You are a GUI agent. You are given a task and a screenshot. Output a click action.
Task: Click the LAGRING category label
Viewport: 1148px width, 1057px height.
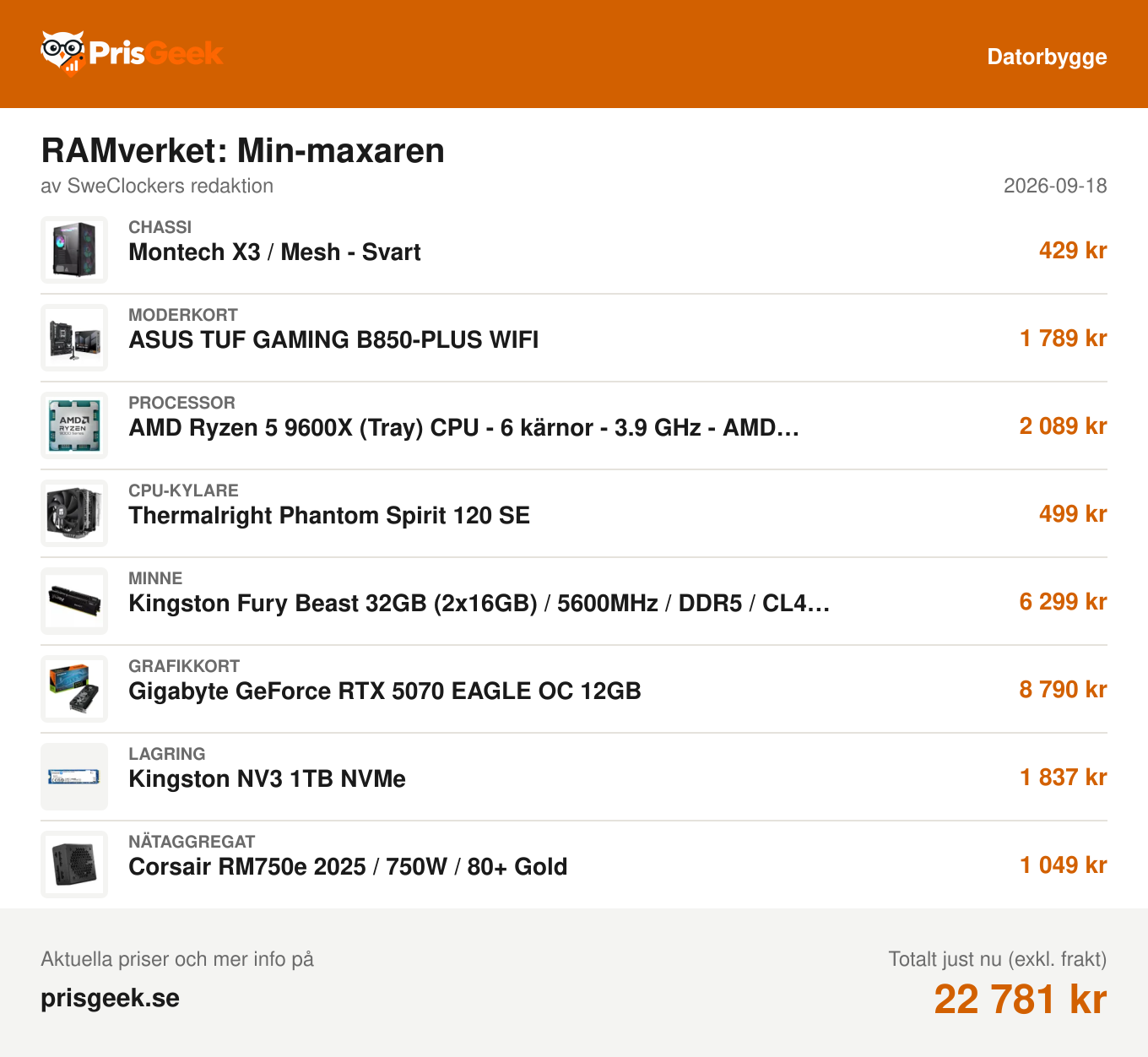pos(167,754)
